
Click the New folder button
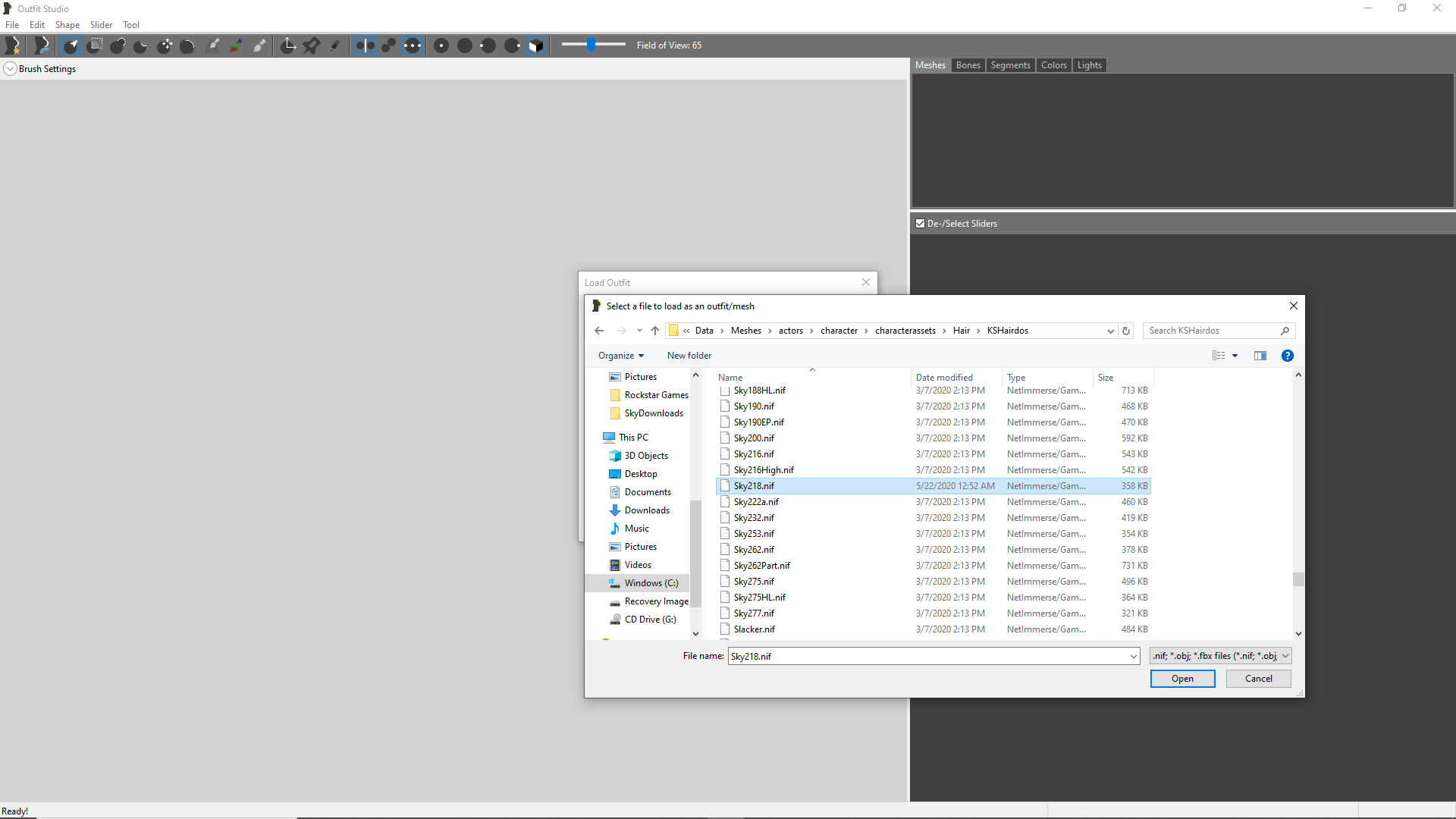[689, 356]
